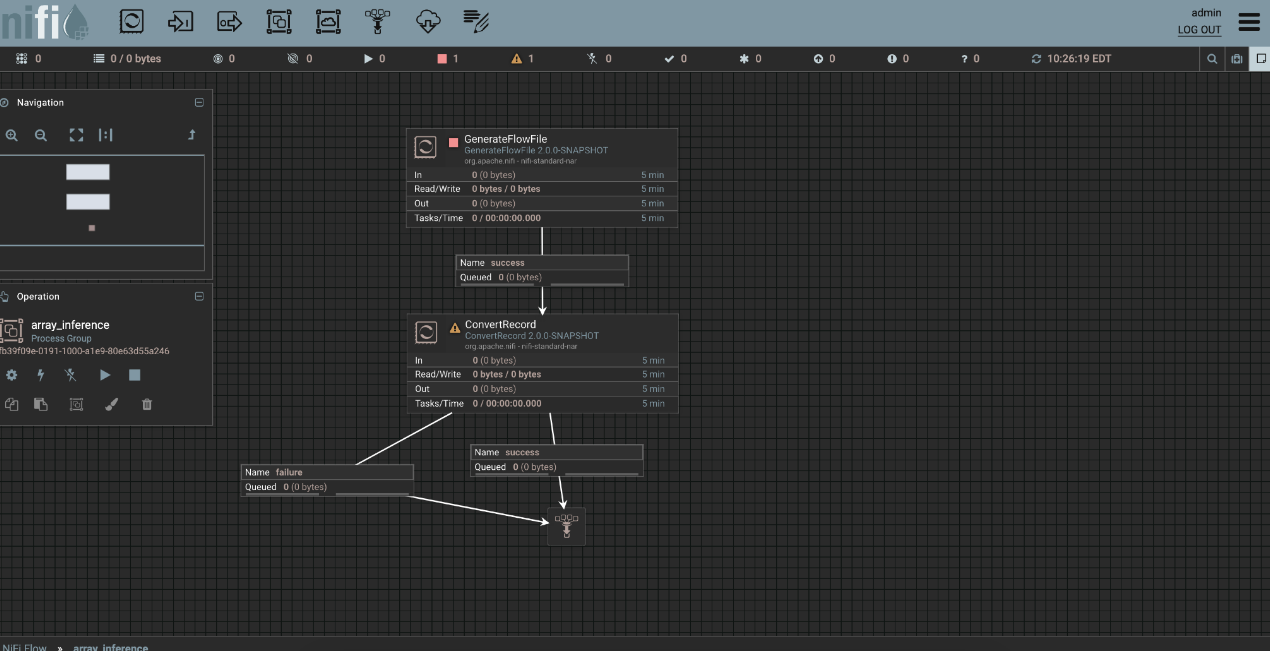1270x651 pixels.
Task: Click the refresh icon before the timestamp
Action: pyautogui.click(x=1036, y=59)
